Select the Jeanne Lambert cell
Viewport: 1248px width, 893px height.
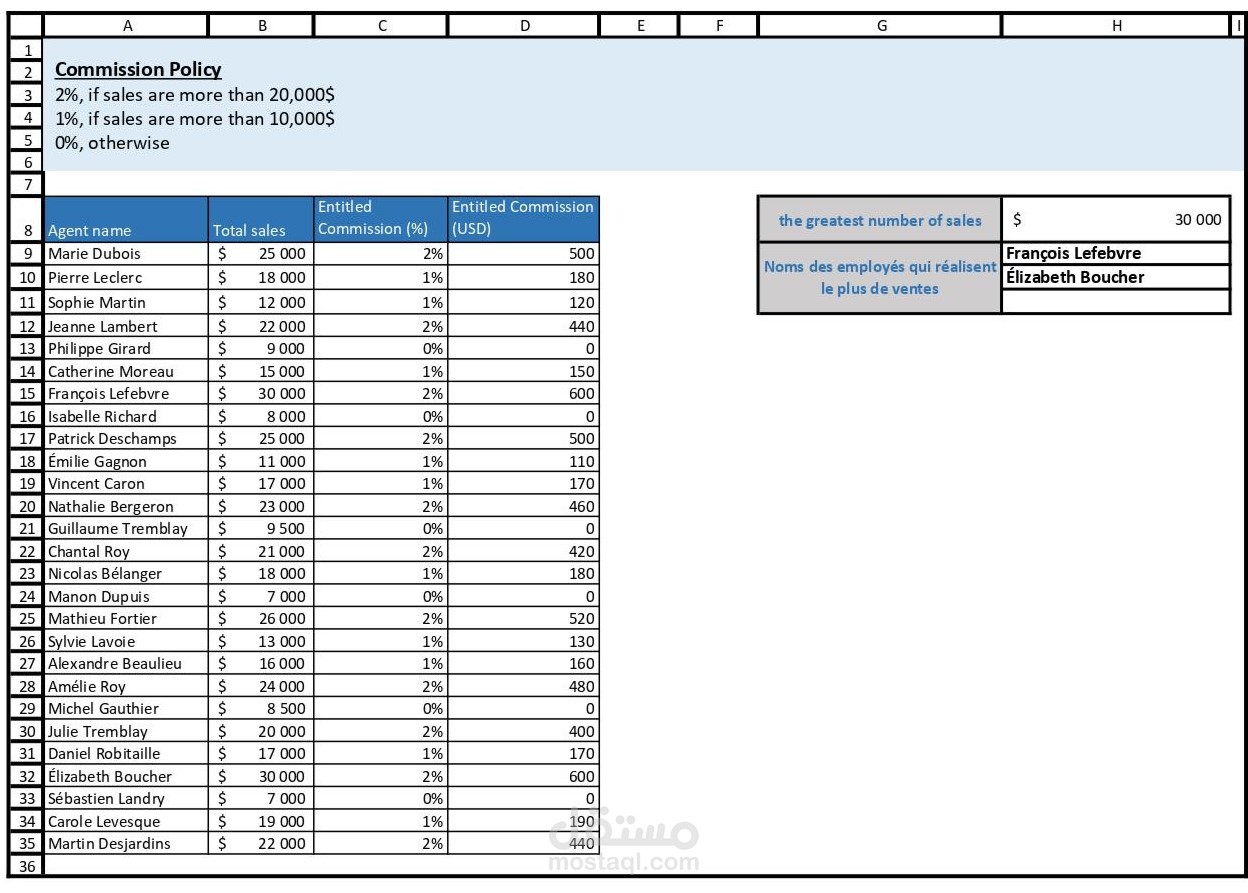click(127, 326)
